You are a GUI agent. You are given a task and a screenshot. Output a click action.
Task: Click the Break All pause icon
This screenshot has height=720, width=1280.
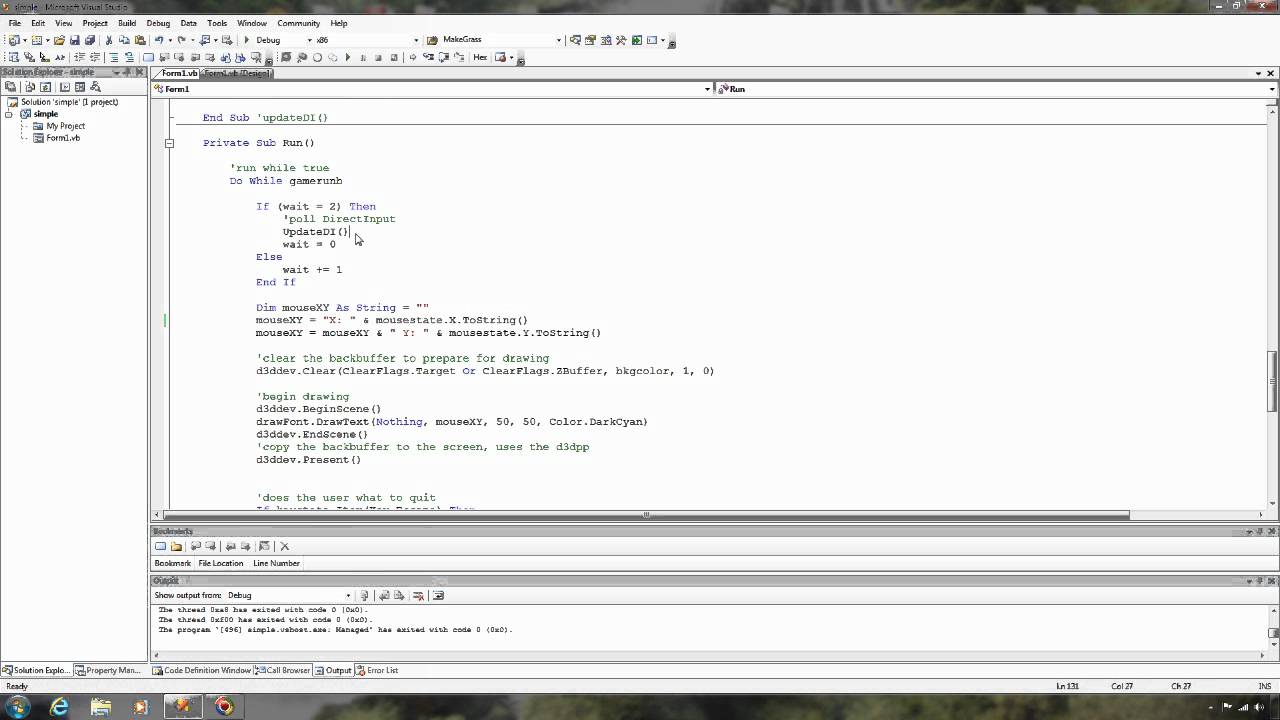(363, 57)
